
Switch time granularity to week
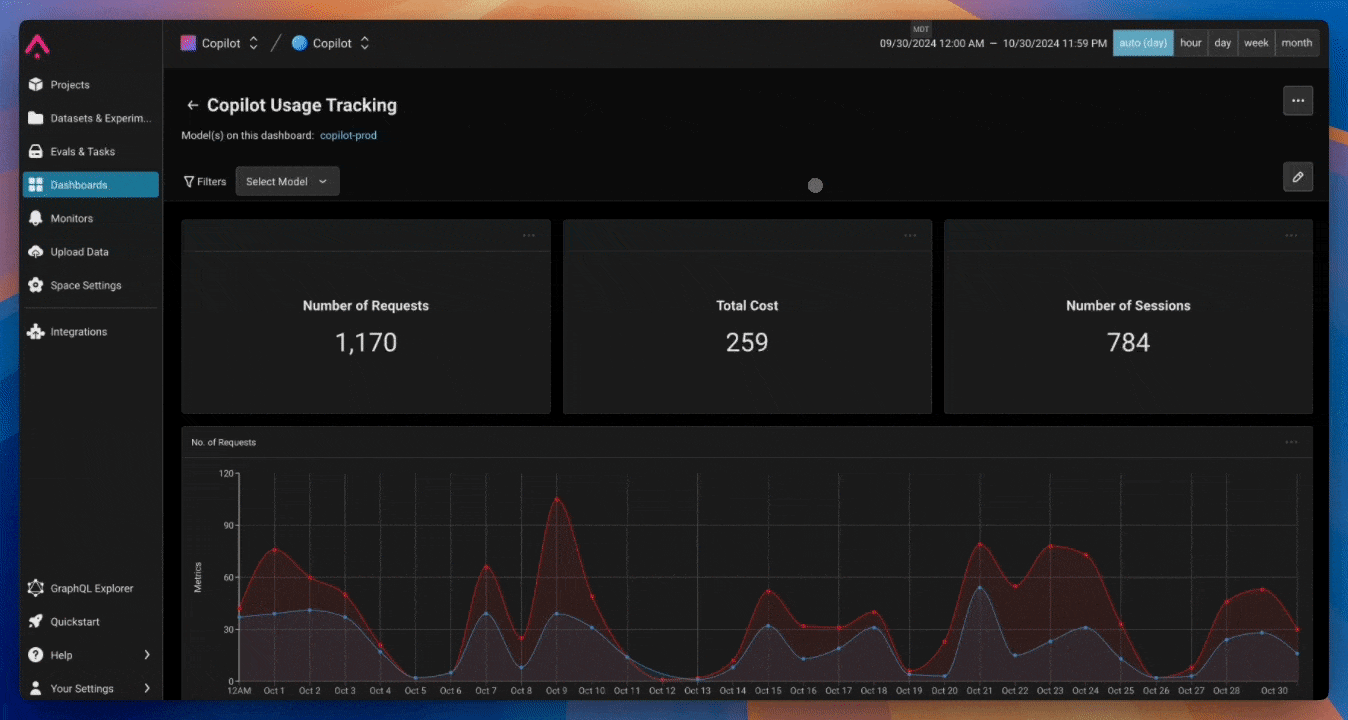click(1256, 43)
